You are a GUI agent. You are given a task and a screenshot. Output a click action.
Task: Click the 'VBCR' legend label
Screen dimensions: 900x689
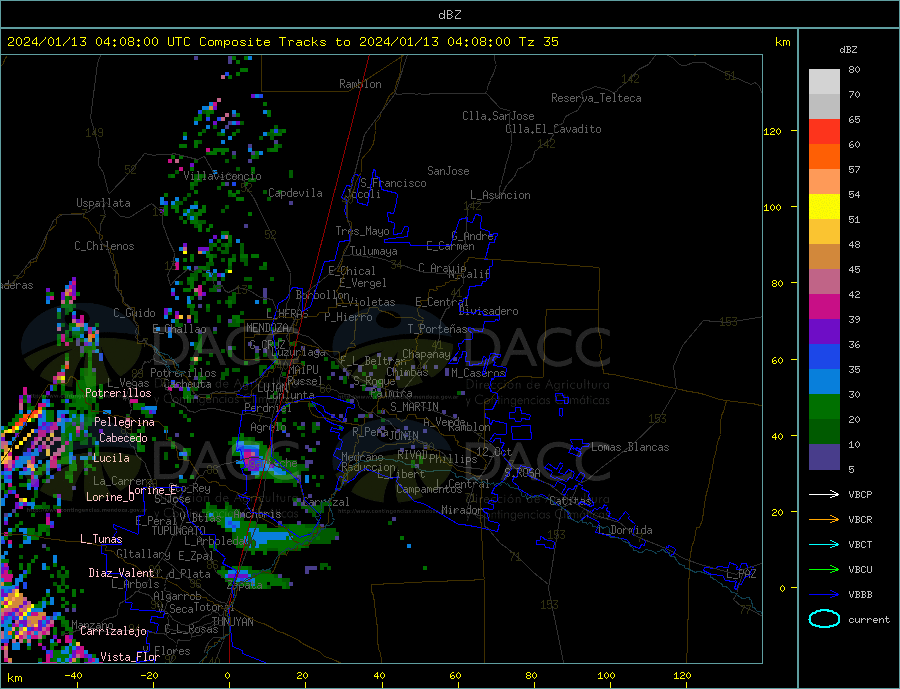pyautogui.click(x=860, y=520)
